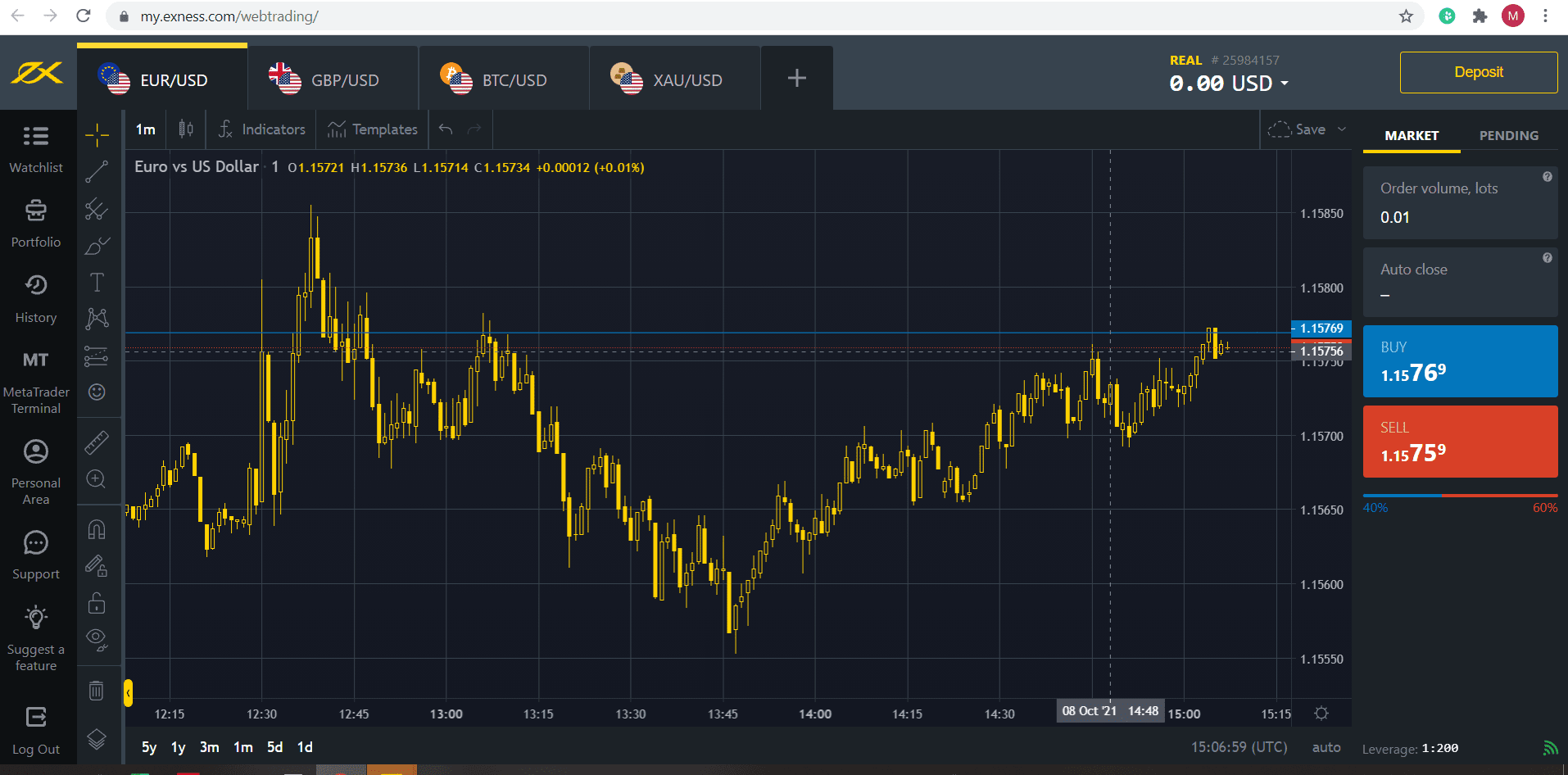1568x775 pixels.
Task: Open the Portfolio section
Action: coord(35,223)
